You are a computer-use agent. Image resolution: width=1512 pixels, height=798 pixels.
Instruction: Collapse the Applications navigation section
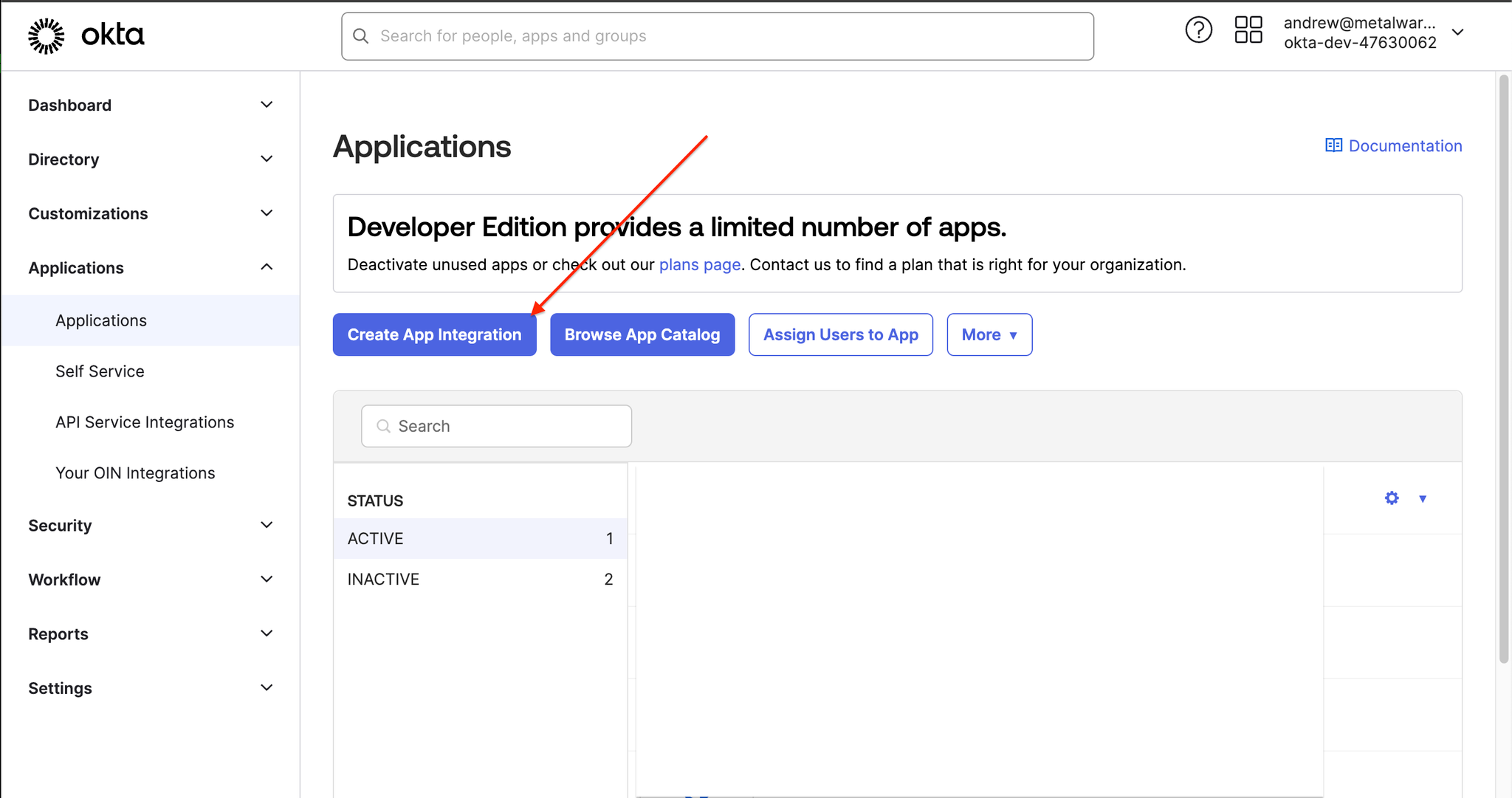click(x=267, y=267)
